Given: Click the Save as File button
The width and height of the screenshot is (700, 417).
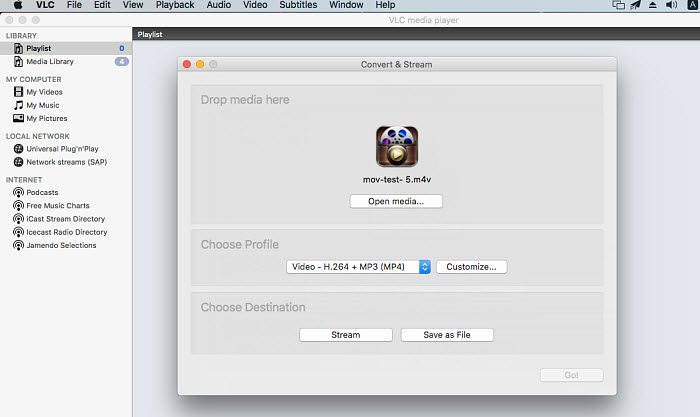Looking at the screenshot, I should (x=447, y=335).
